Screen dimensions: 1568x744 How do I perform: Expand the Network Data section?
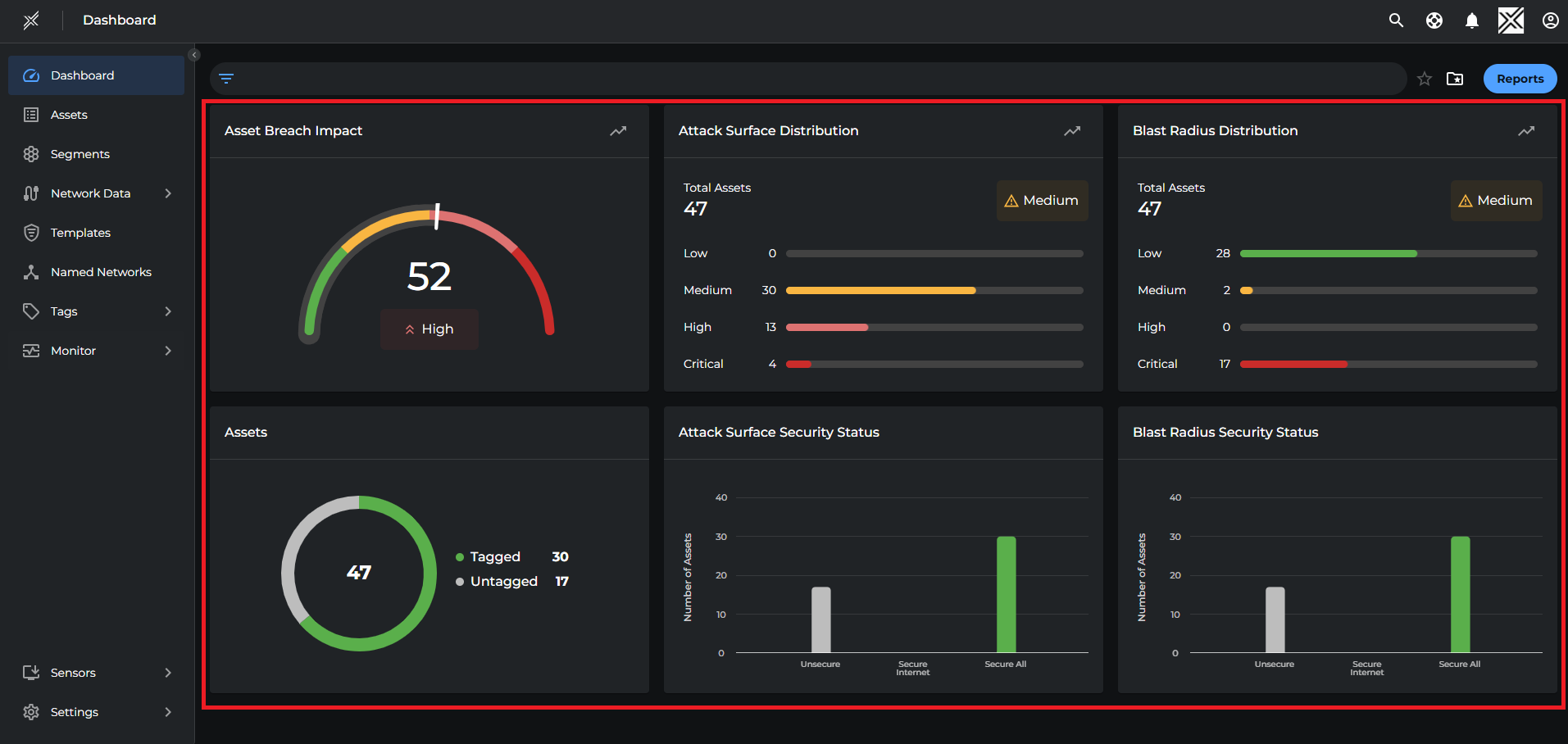pyautogui.click(x=97, y=193)
